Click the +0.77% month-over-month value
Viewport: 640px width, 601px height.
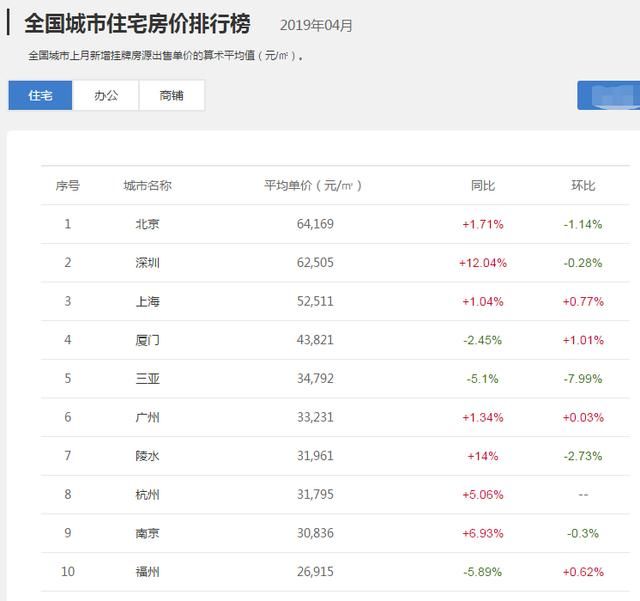[x=583, y=301]
